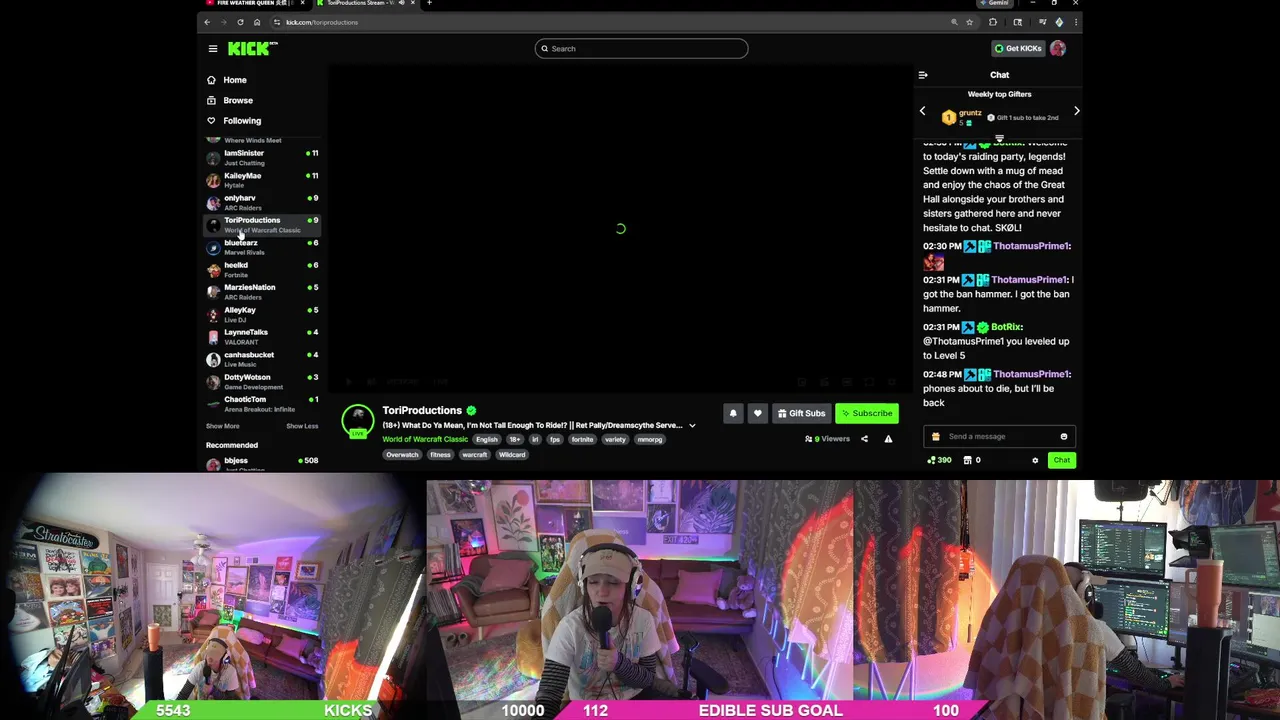Switch to FIRE WEATHER QUEEN browser tab

253,3
